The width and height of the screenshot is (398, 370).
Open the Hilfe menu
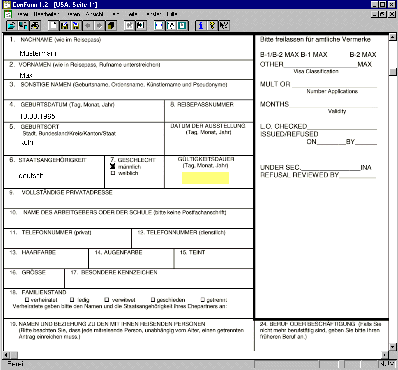pos(172,14)
